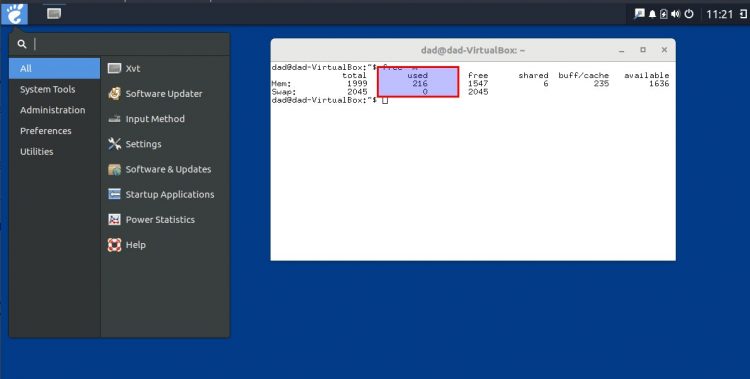Select the Utilities category
The width and height of the screenshot is (750, 379).
point(36,152)
